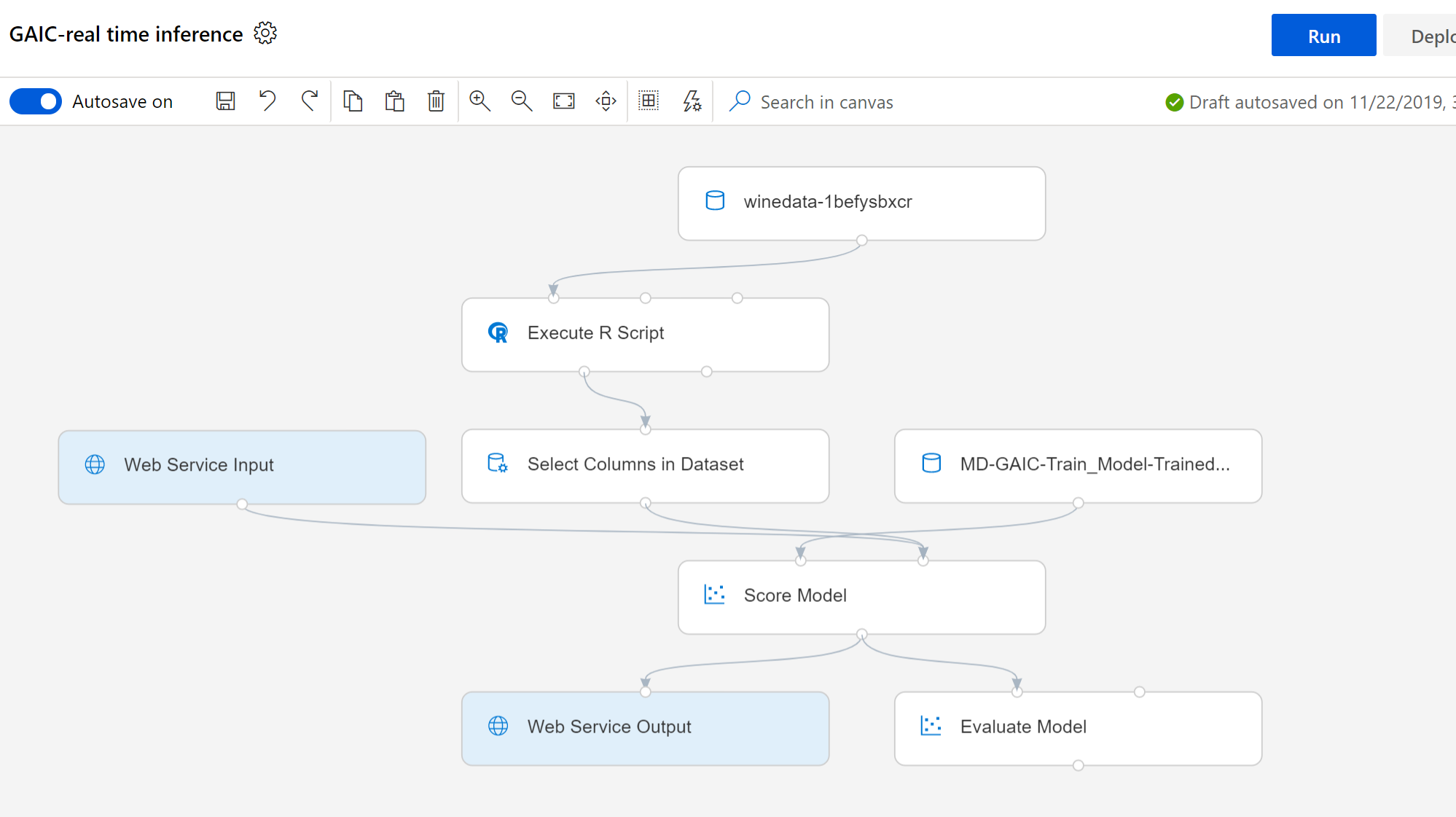
Task: Open pipeline settings gear next to title
Action: click(x=265, y=34)
